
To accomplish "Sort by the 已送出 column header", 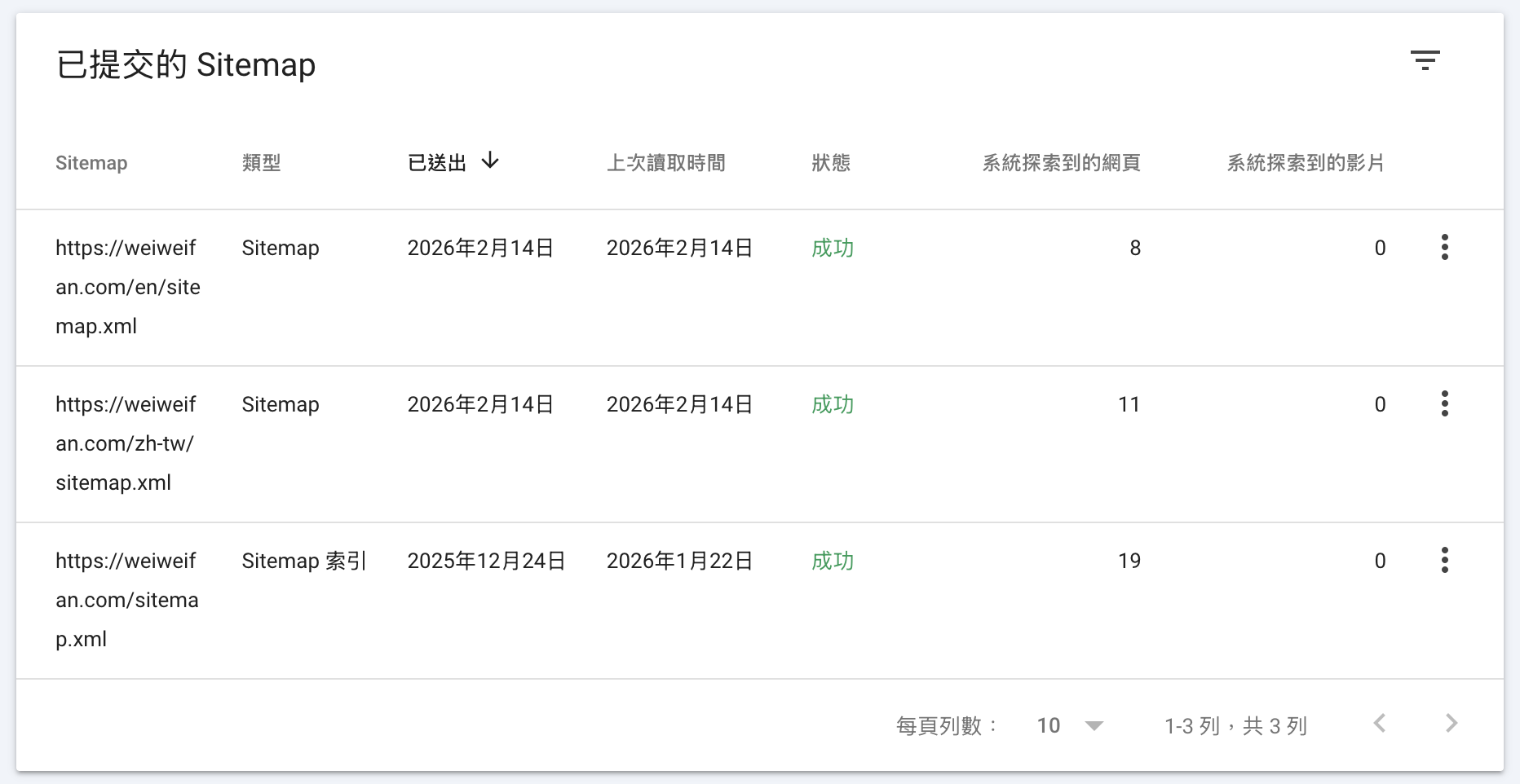I will coord(437,163).
